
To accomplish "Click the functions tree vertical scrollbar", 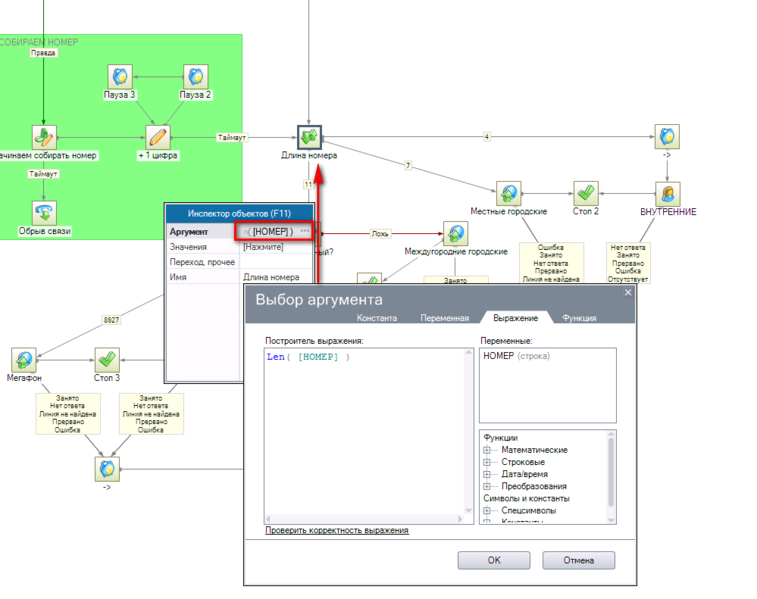I will [611, 476].
